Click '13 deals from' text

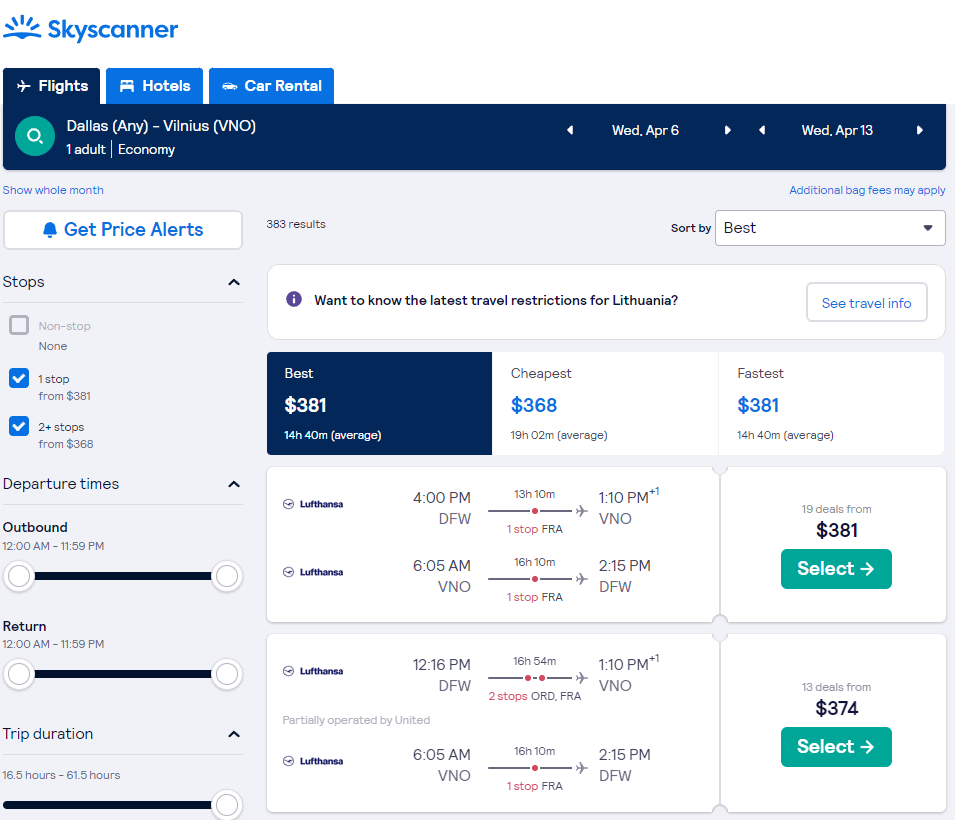tap(836, 687)
